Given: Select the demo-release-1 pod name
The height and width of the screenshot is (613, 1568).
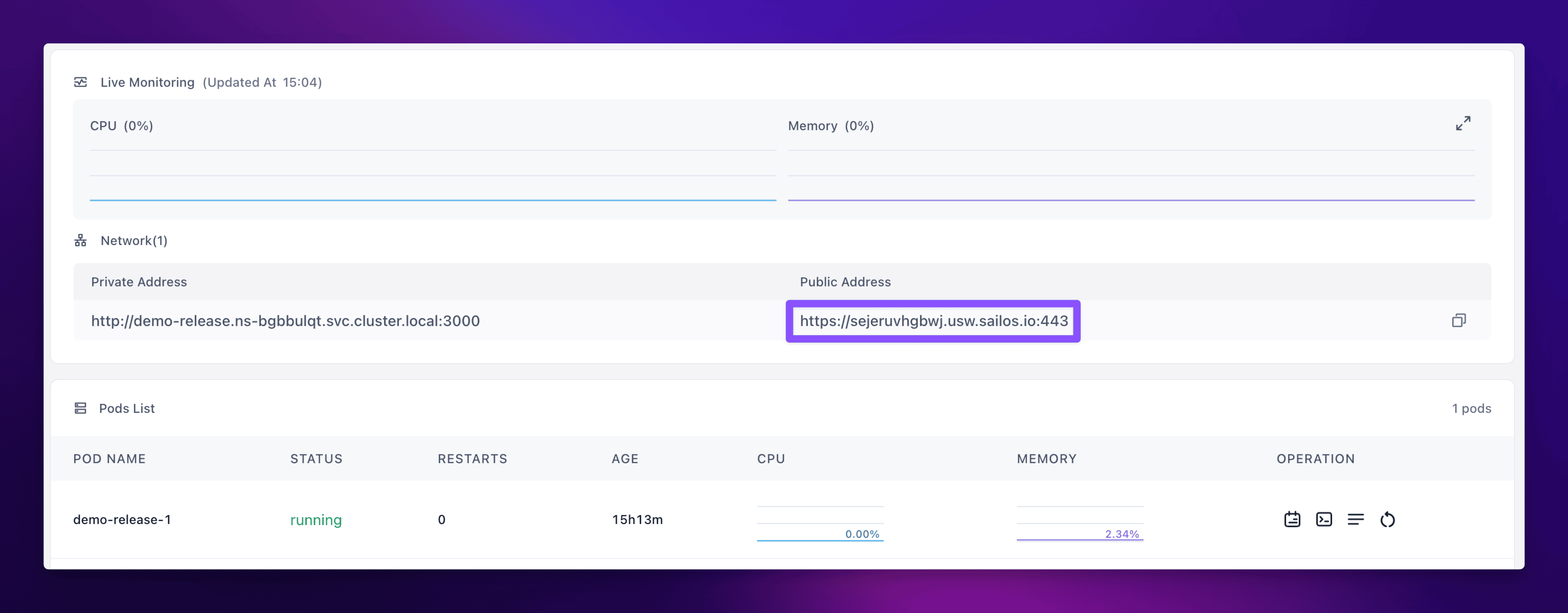Looking at the screenshot, I should 122,520.
